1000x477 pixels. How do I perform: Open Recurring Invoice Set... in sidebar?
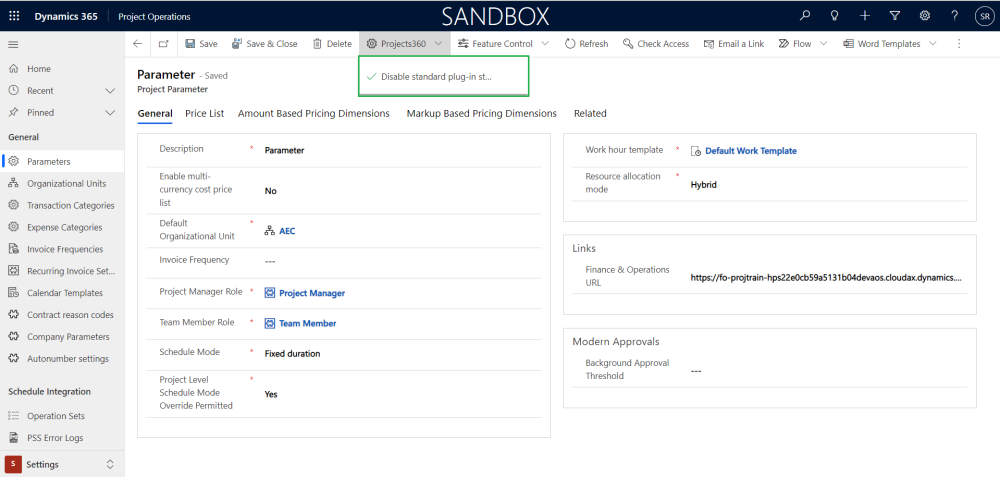tap(62, 271)
